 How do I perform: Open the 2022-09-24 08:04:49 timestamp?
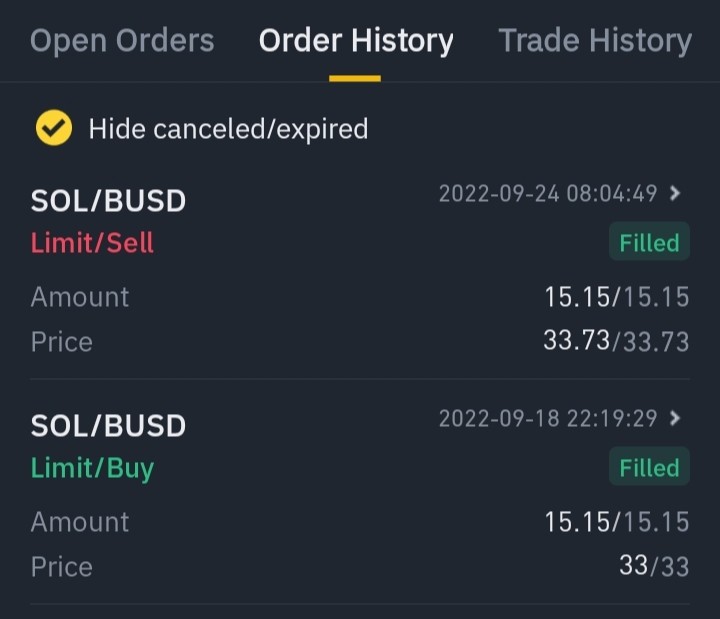pyautogui.click(x=548, y=193)
